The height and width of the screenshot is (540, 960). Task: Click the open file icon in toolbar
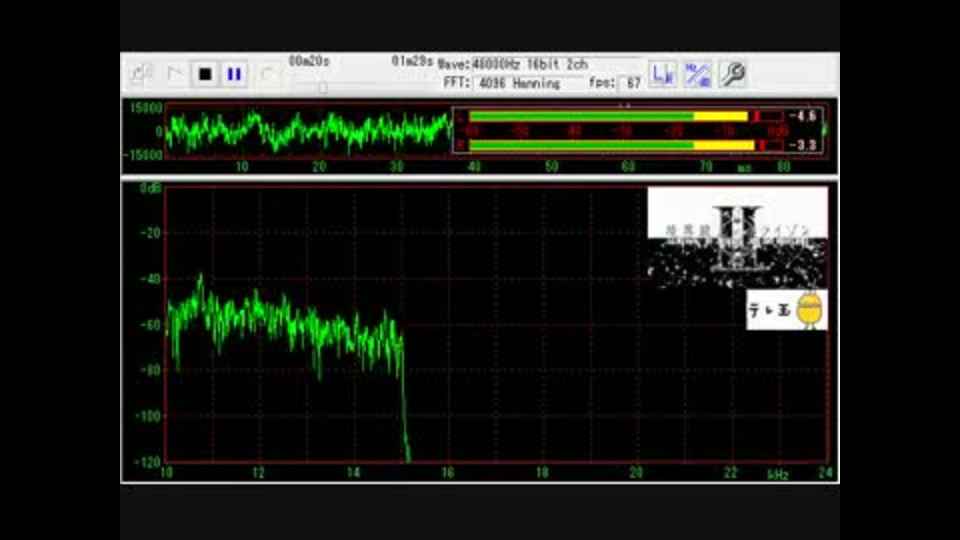(x=141, y=74)
